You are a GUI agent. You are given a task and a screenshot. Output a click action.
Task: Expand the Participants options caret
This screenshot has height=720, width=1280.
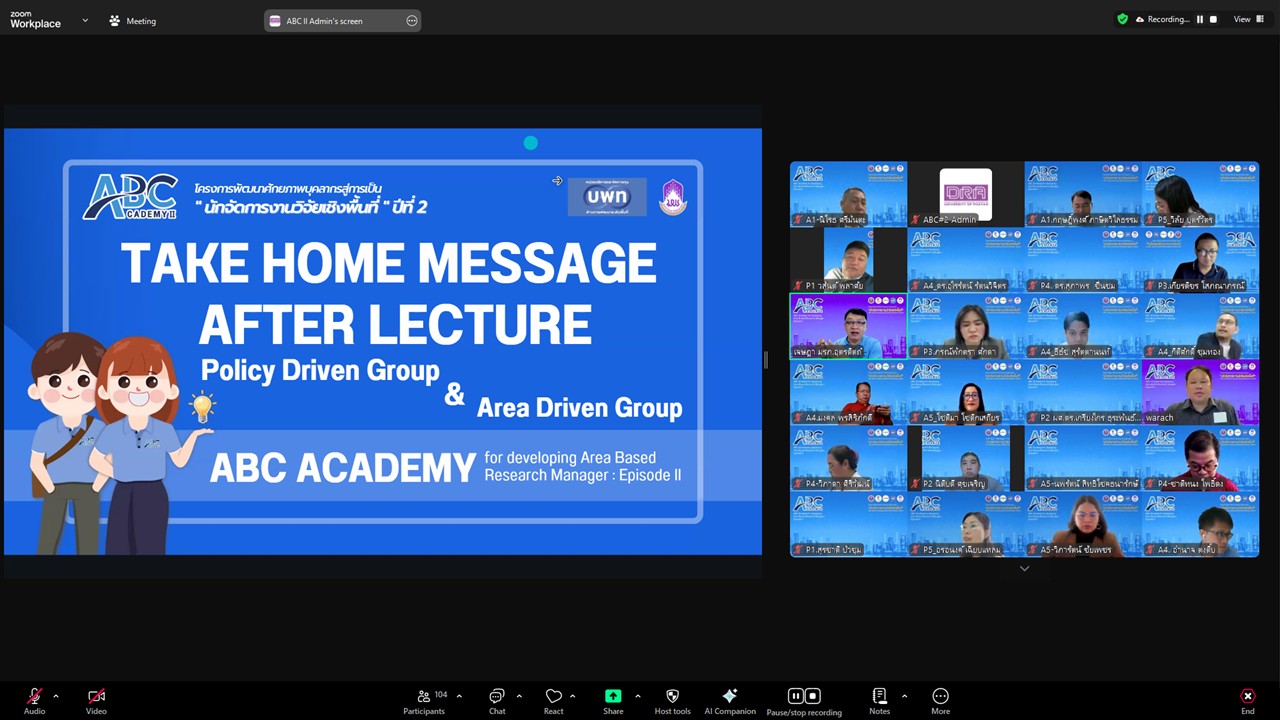[459, 696]
